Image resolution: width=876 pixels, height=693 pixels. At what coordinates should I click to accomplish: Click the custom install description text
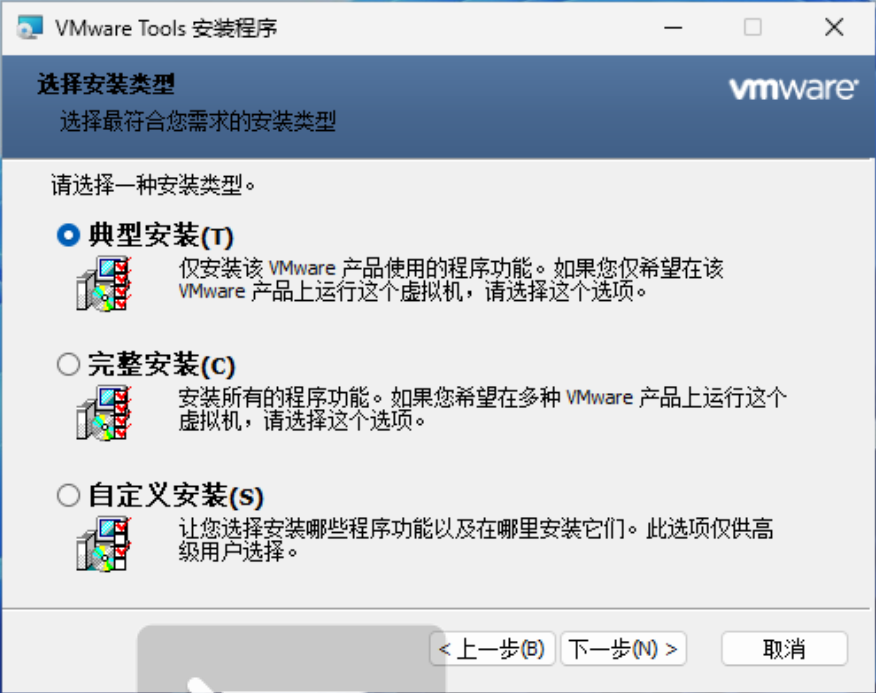[x=476, y=540]
